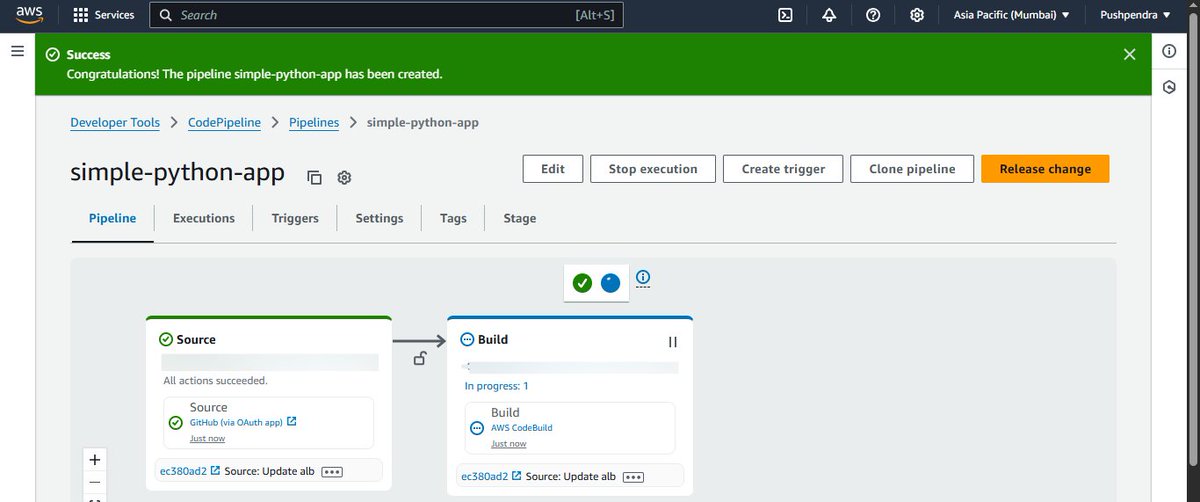Click the Stop execution button
The image size is (1200, 502).
(653, 169)
